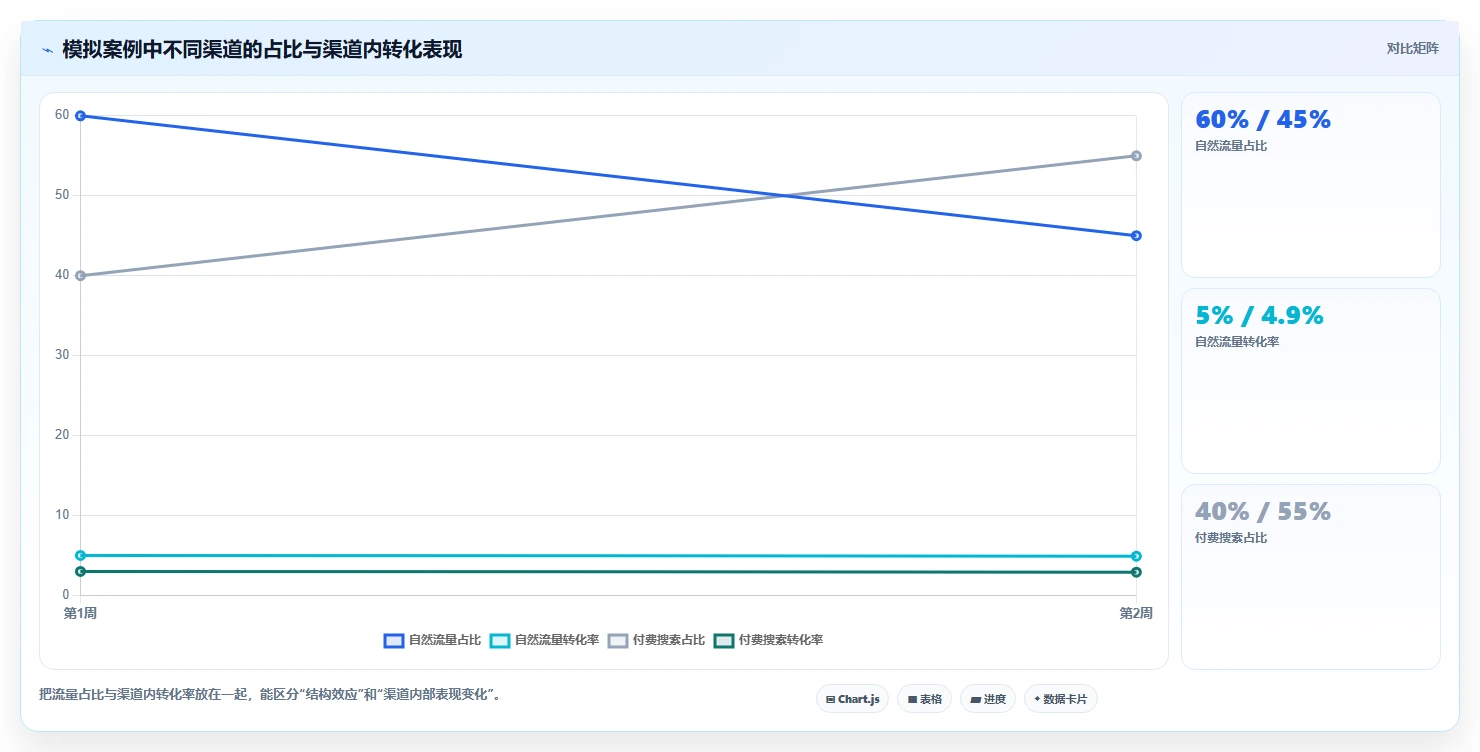Select the 数据卡片 tag
Image resolution: width=1480 pixels, height=752 pixels.
point(1060,699)
